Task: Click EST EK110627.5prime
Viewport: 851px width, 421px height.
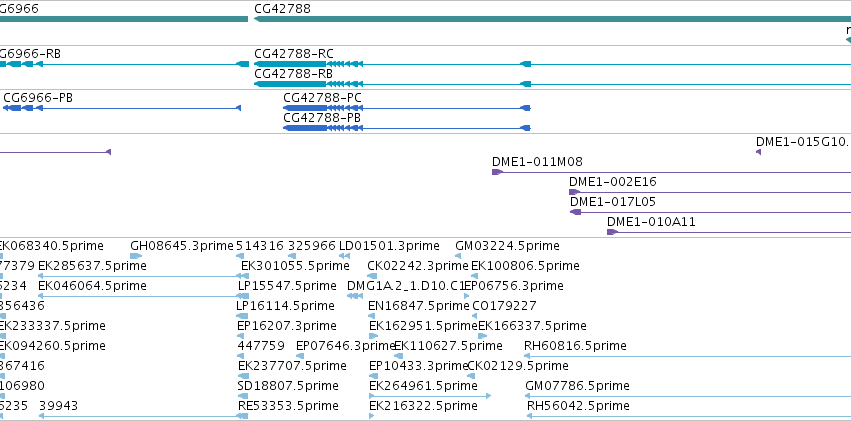Action: tap(448, 346)
